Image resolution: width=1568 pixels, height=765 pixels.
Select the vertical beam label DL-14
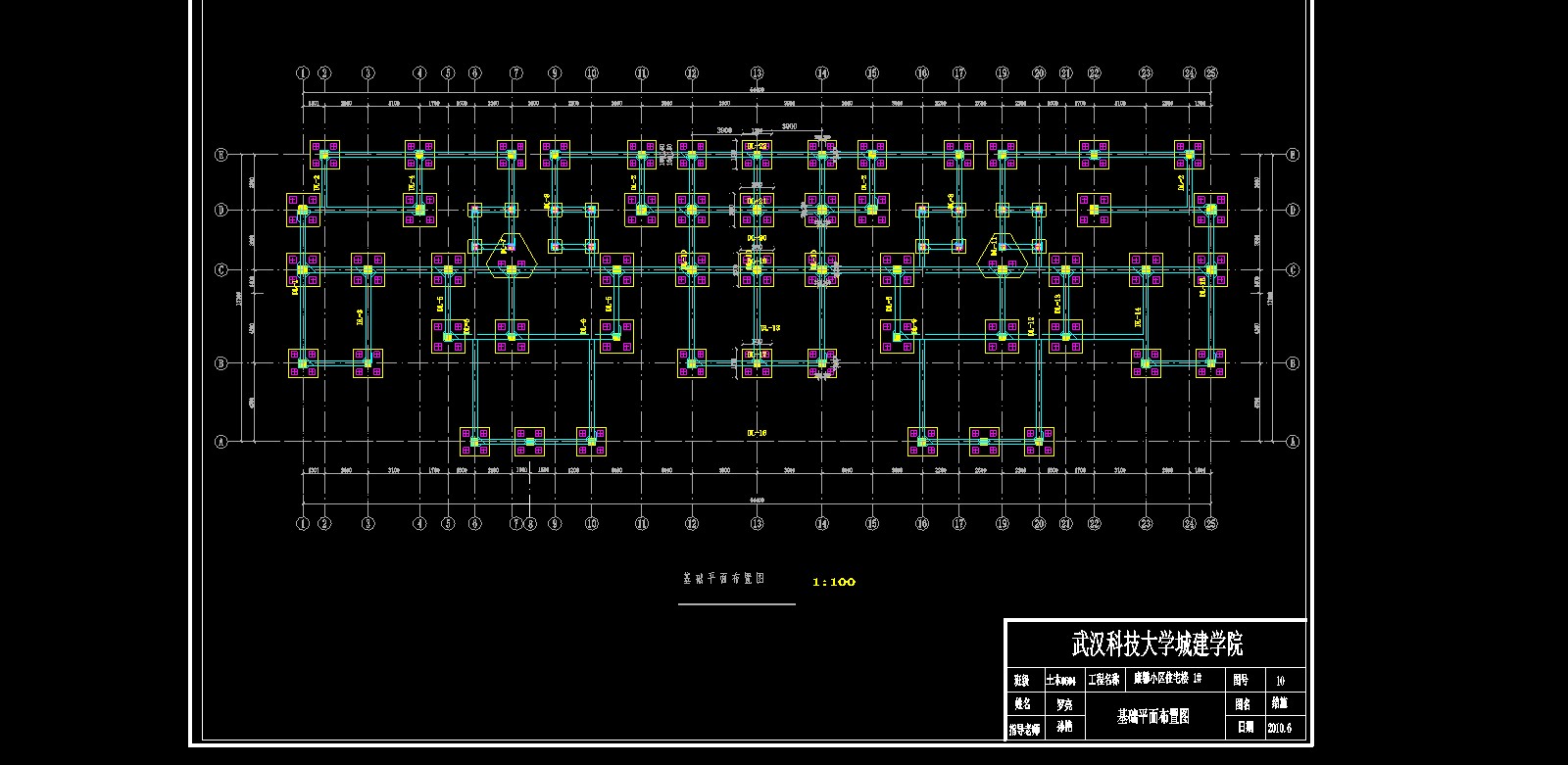(x=1138, y=317)
